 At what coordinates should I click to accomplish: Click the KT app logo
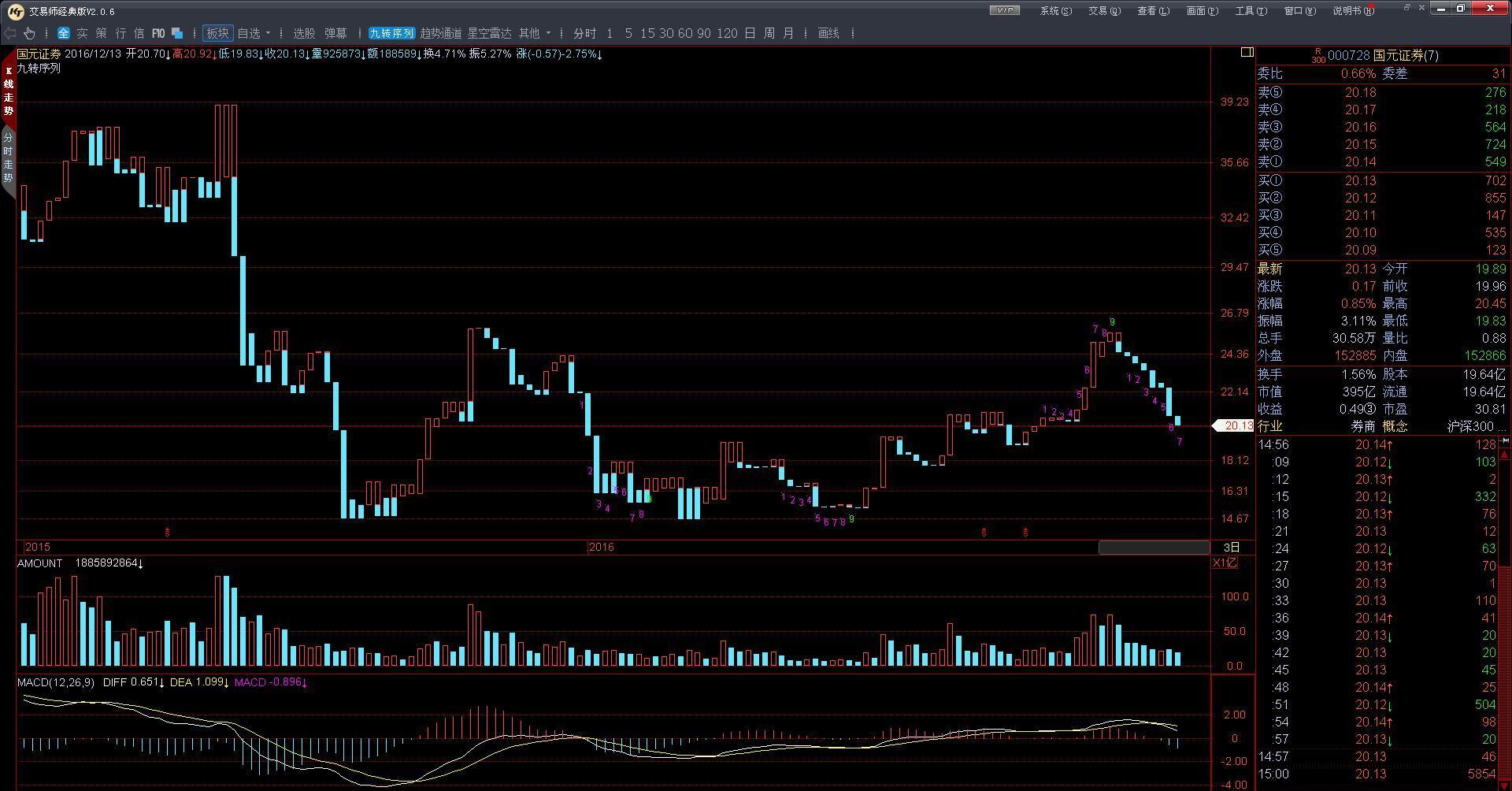tap(15, 10)
